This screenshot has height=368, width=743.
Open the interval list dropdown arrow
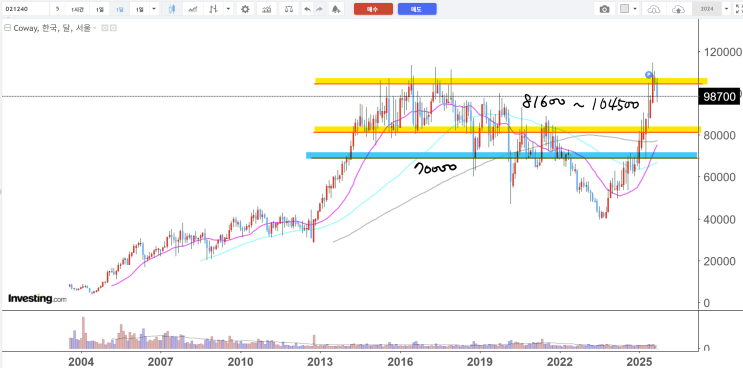coord(154,9)
